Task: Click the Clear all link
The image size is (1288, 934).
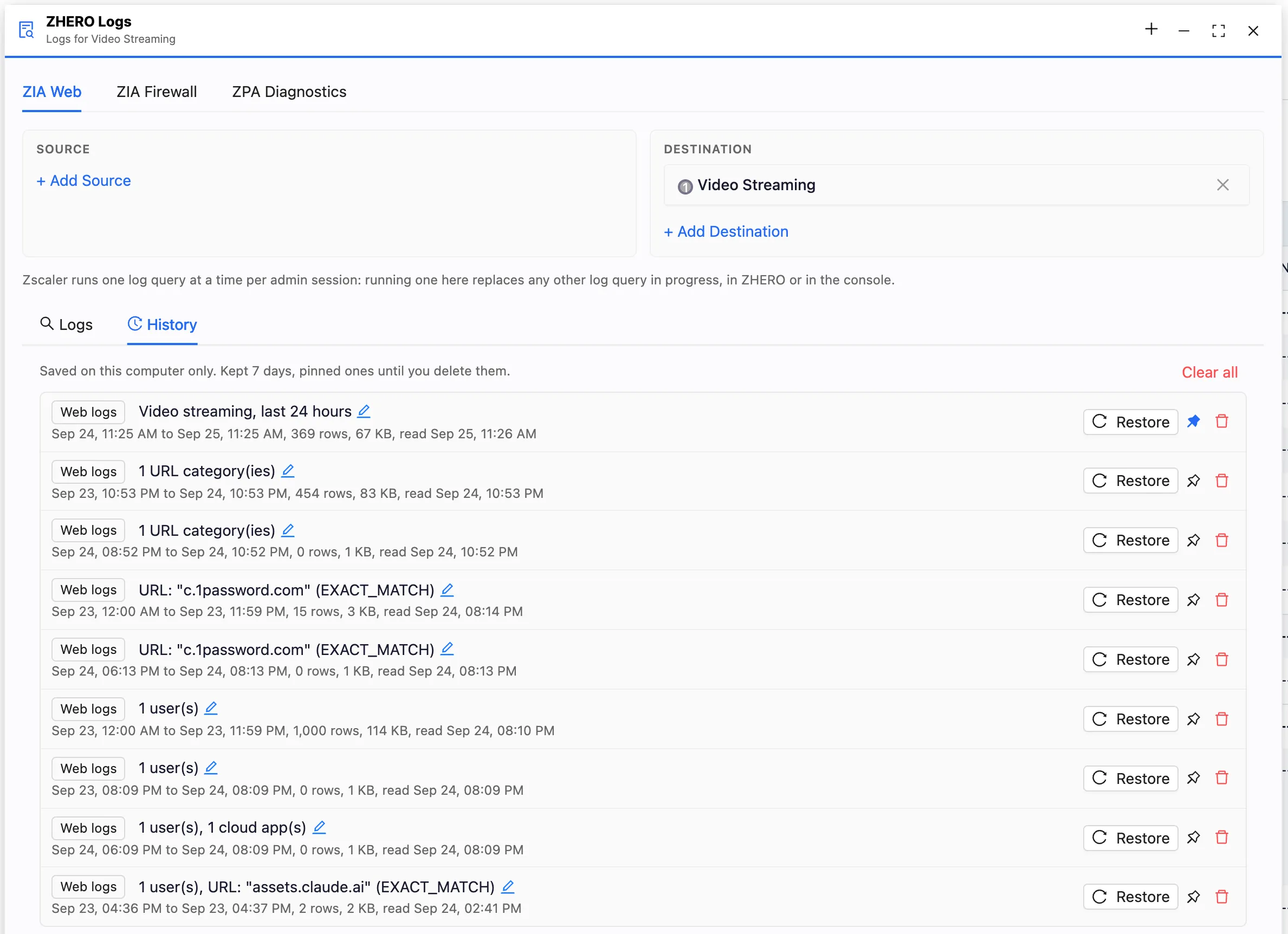Action: click(1209, 372)
